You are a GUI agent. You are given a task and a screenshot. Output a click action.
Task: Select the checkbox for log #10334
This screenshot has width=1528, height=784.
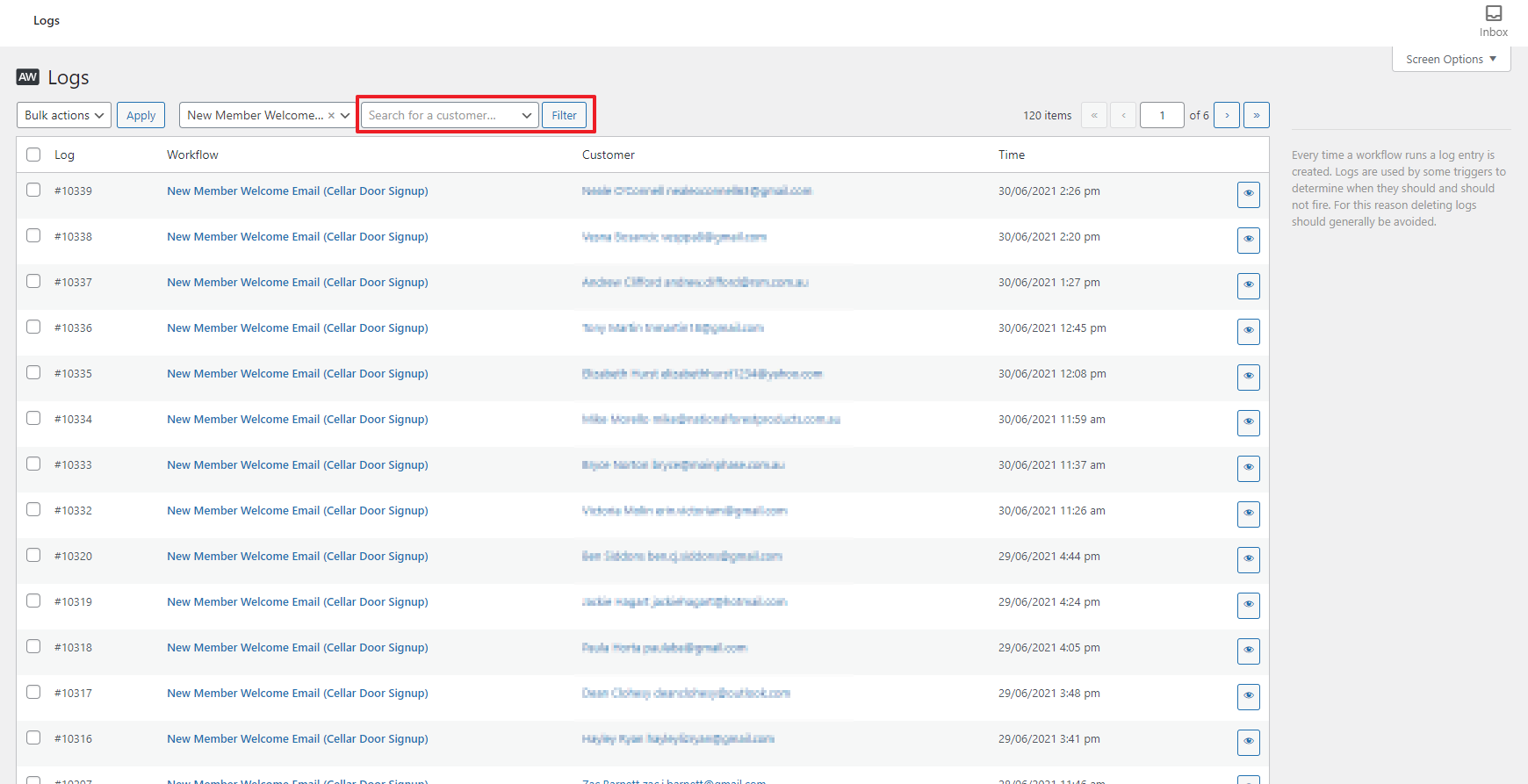pyautogui.click(x=33, y=418)
